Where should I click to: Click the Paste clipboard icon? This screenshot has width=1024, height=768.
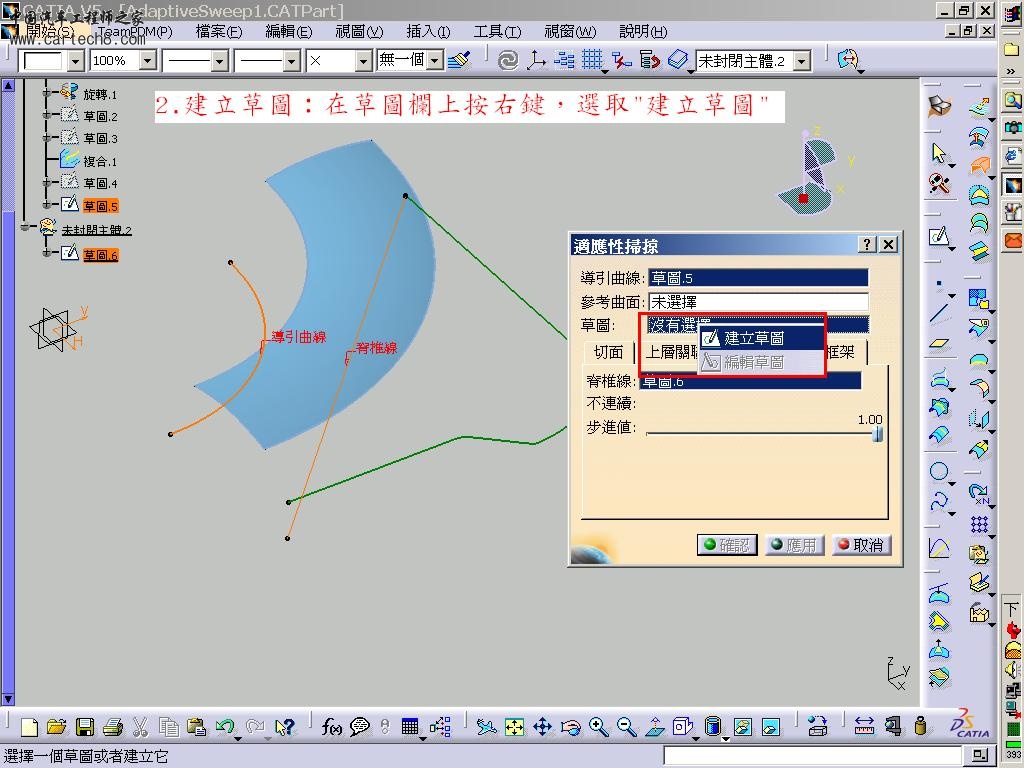pos(196,726)
